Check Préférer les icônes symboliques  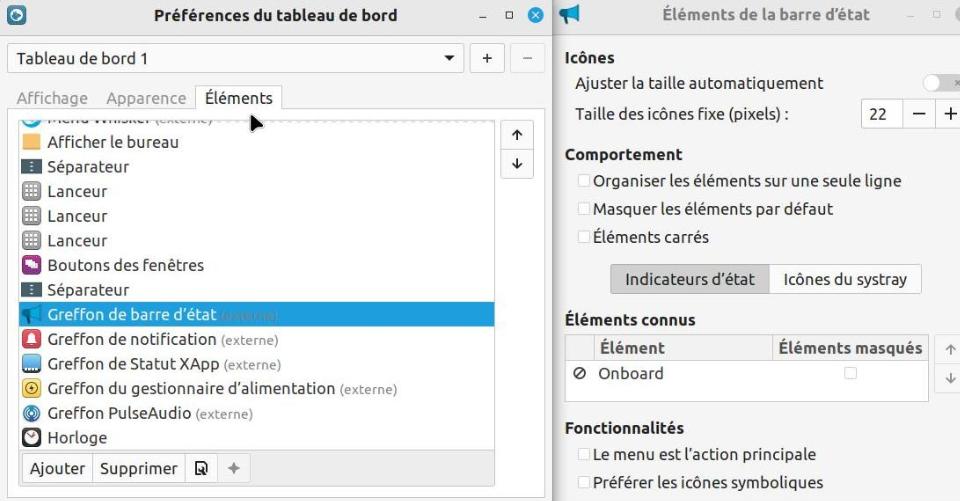[x=584, y=482]
